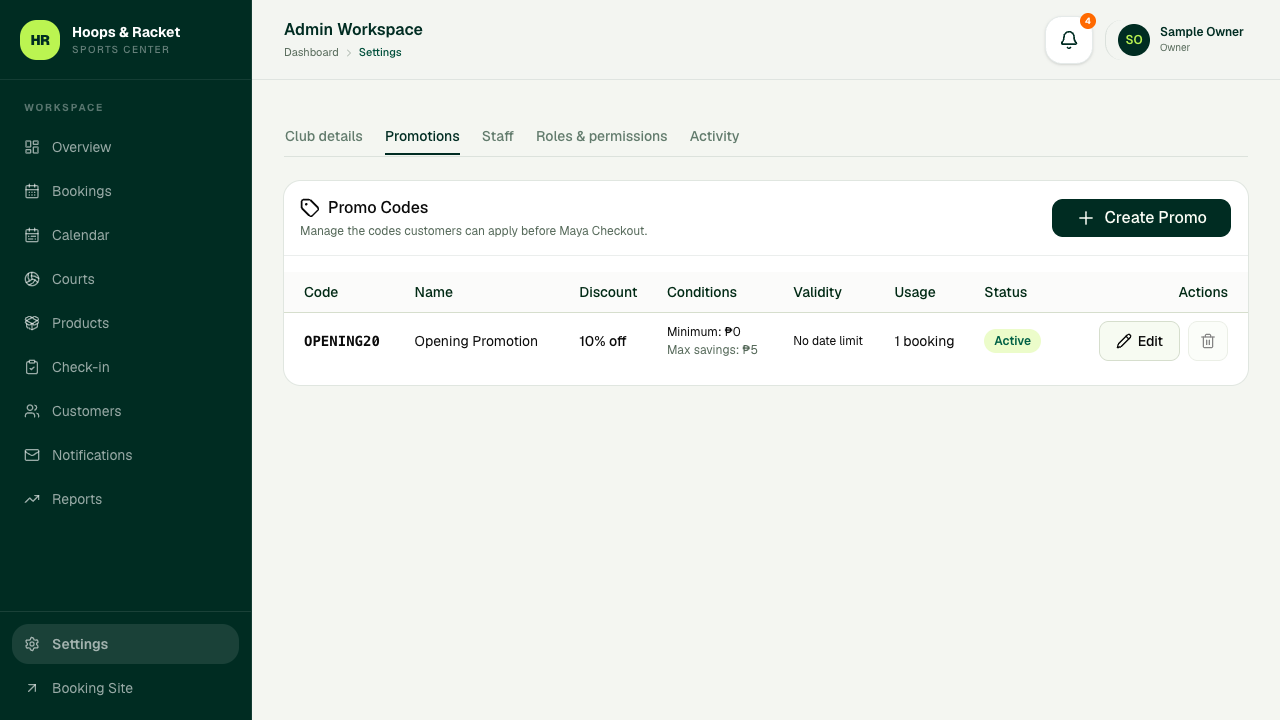Click the HR logo badge
This screenshot has width=1280, height=720.
[40, 40]
